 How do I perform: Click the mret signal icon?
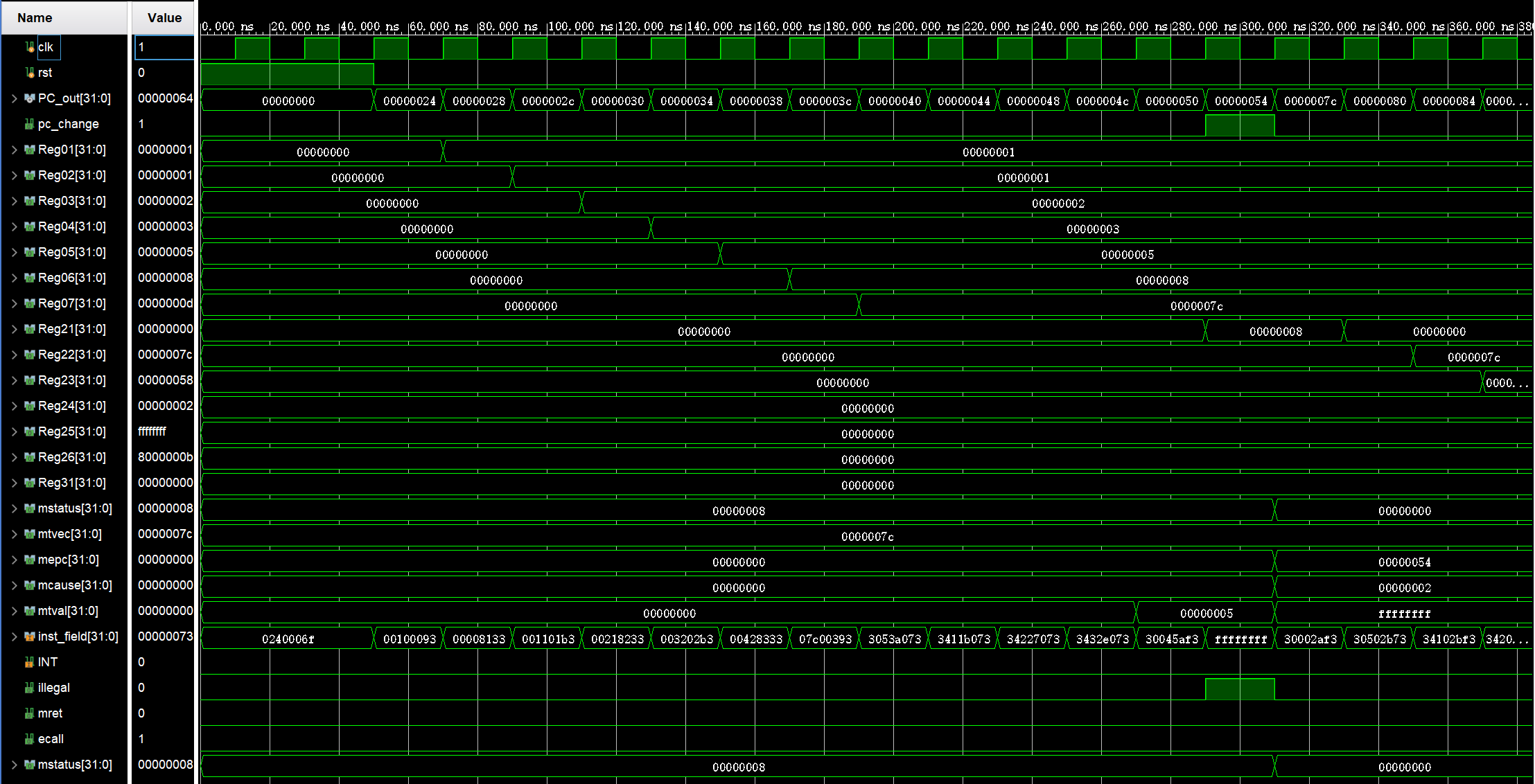coord(29,713)
